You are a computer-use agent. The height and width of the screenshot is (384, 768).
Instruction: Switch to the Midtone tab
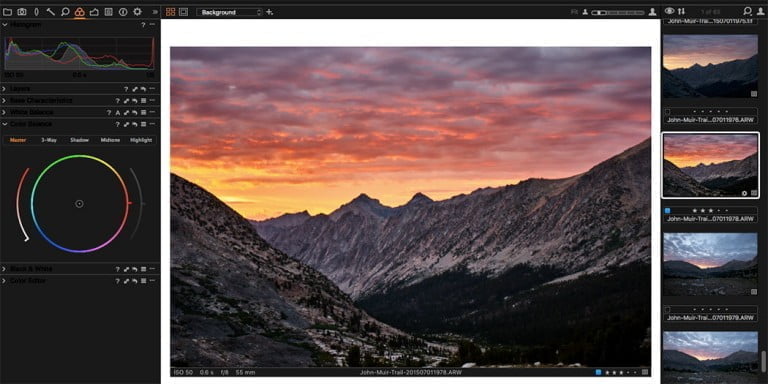(x=110, y=140)
